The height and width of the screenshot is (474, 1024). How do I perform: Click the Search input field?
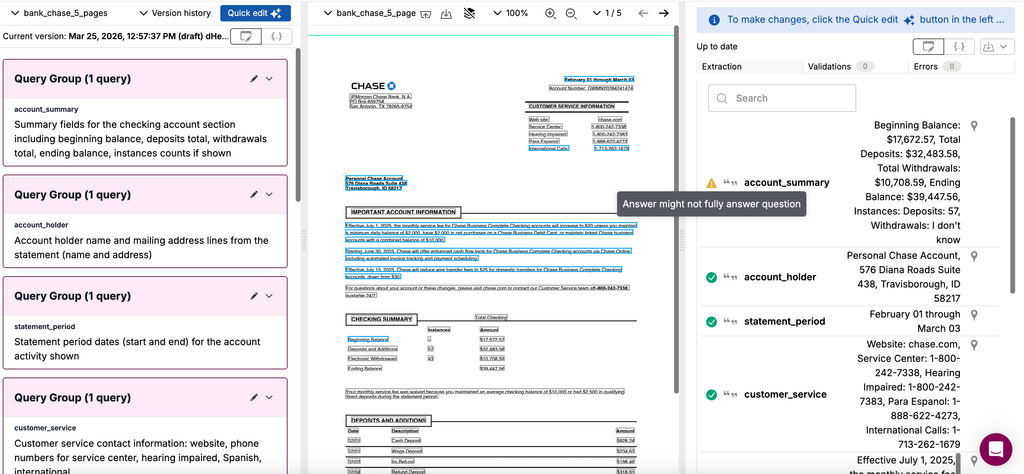[x=782, y=98]
